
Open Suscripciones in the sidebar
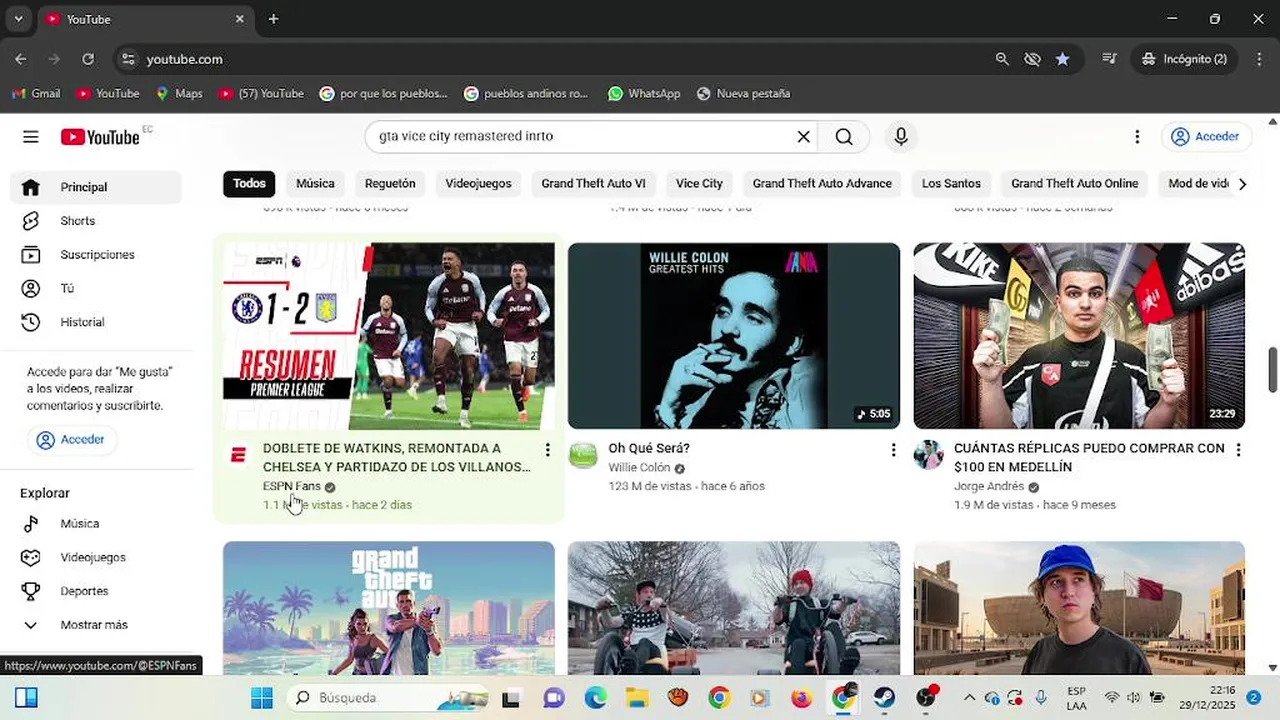point(96,255)
